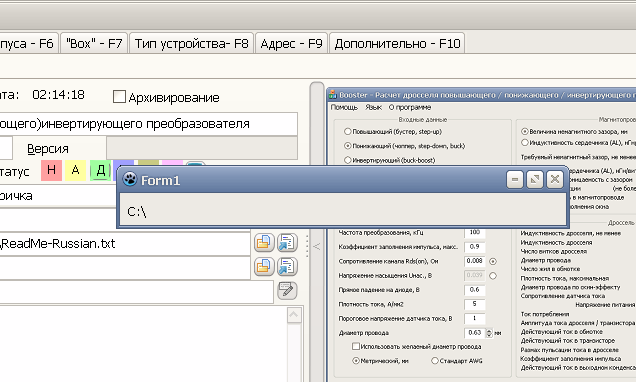
Task: Click the Индуктивность дросселя, не менее label
Action: [x=570, y=233]
